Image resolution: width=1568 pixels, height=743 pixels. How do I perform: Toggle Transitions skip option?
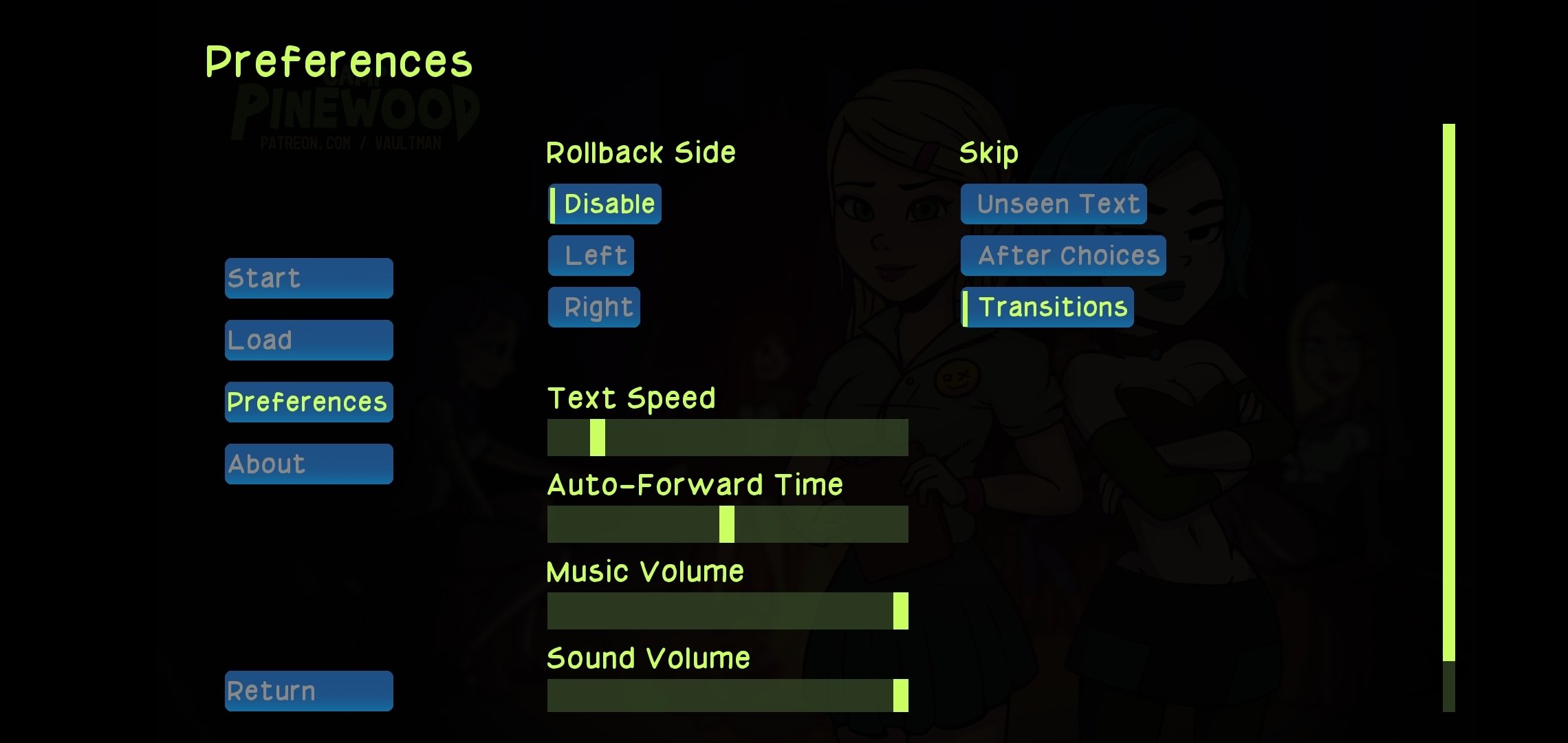pos(1050,307)
